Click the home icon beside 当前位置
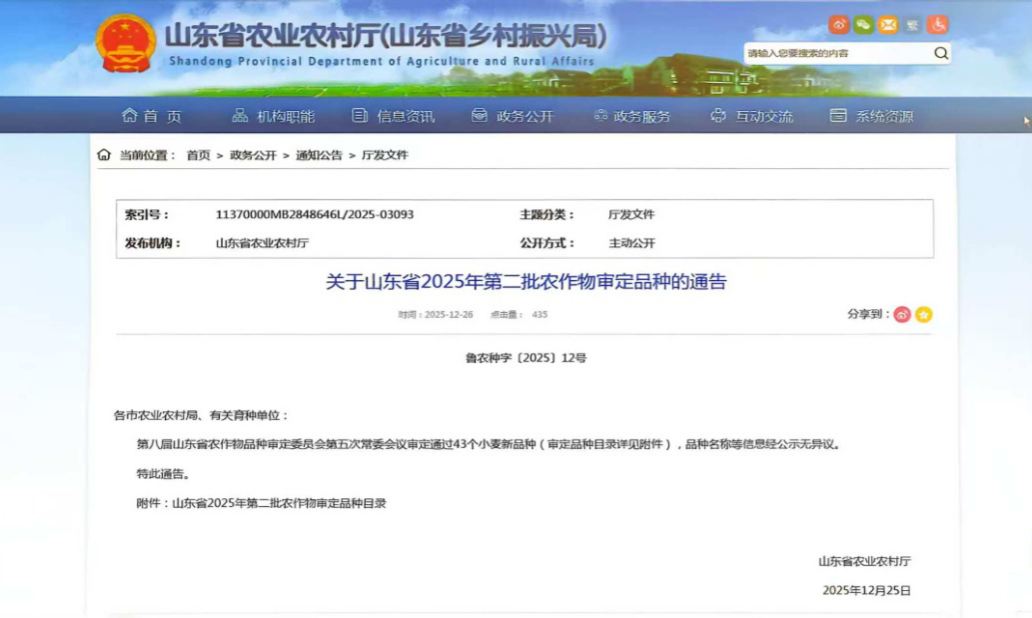The width and height of the screenshot is (1032, 618). pos(104,155)
